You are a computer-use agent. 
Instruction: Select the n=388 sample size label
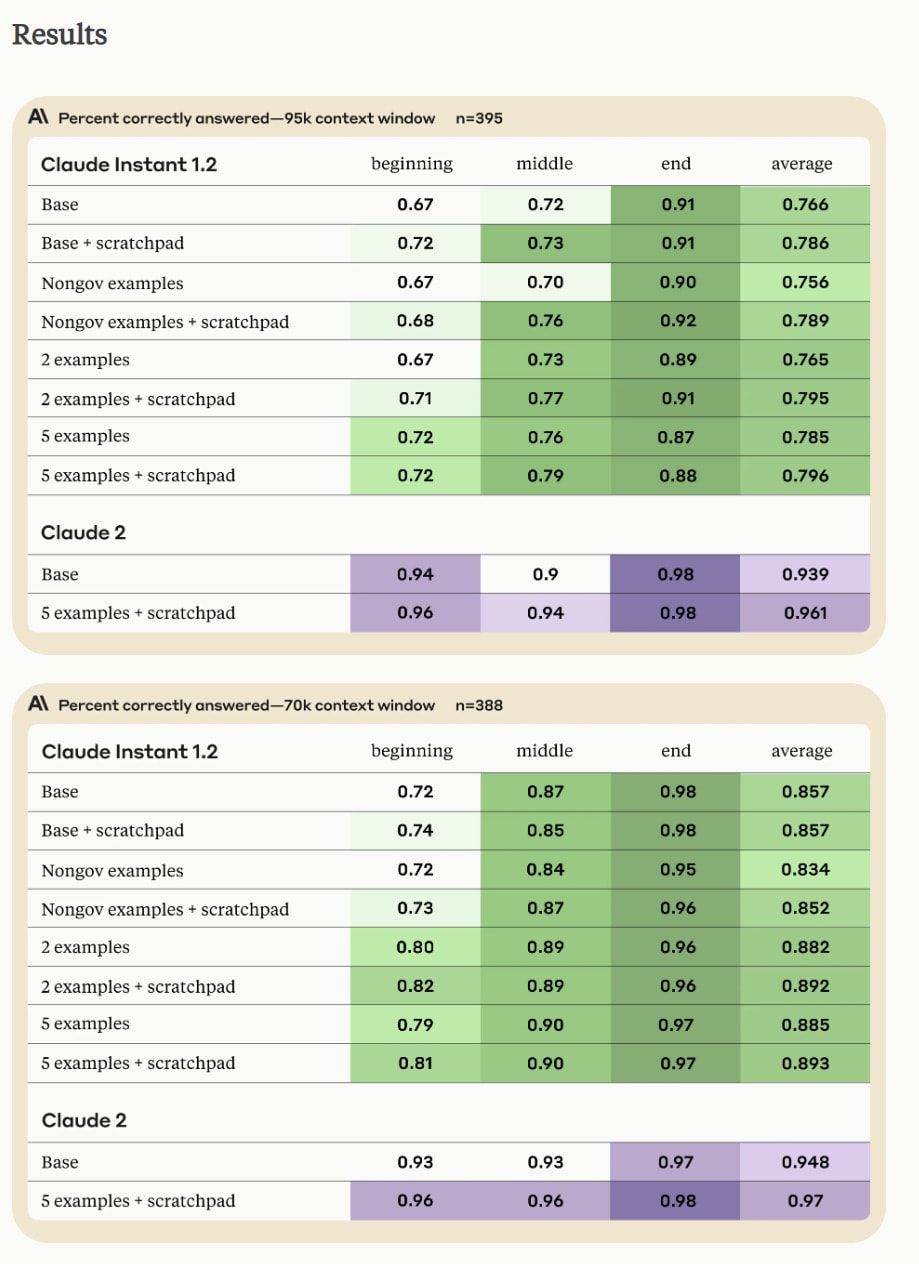[x=478, y=705]
